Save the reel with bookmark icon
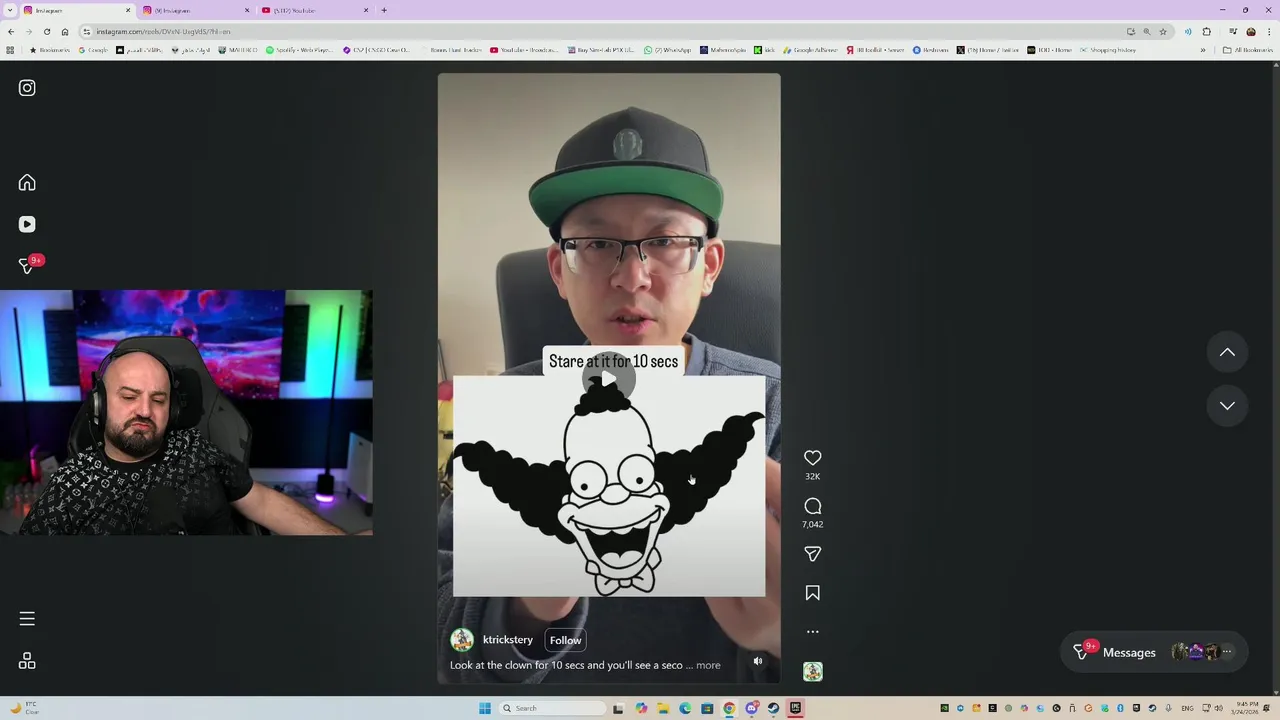Image resolution: width=1280 pixels, height=720 pixels. [x=812, y=593]
